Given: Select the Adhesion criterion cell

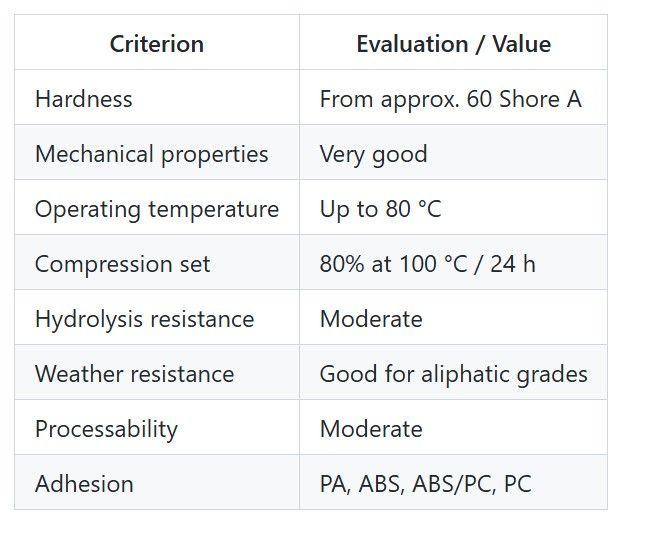Looking at the screenshot, I should click(84, 484).
